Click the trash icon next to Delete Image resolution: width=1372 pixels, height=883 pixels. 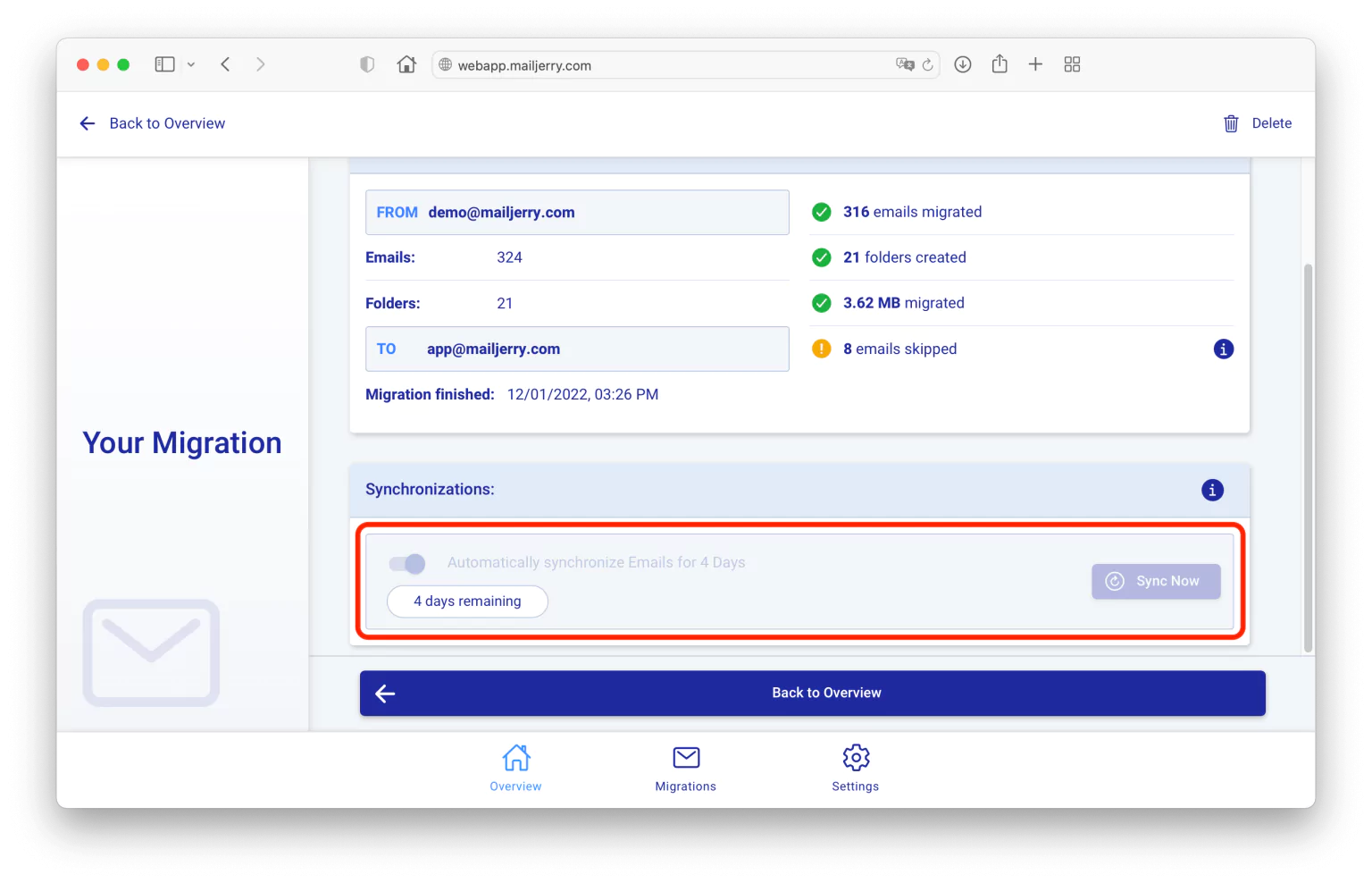1231,123
